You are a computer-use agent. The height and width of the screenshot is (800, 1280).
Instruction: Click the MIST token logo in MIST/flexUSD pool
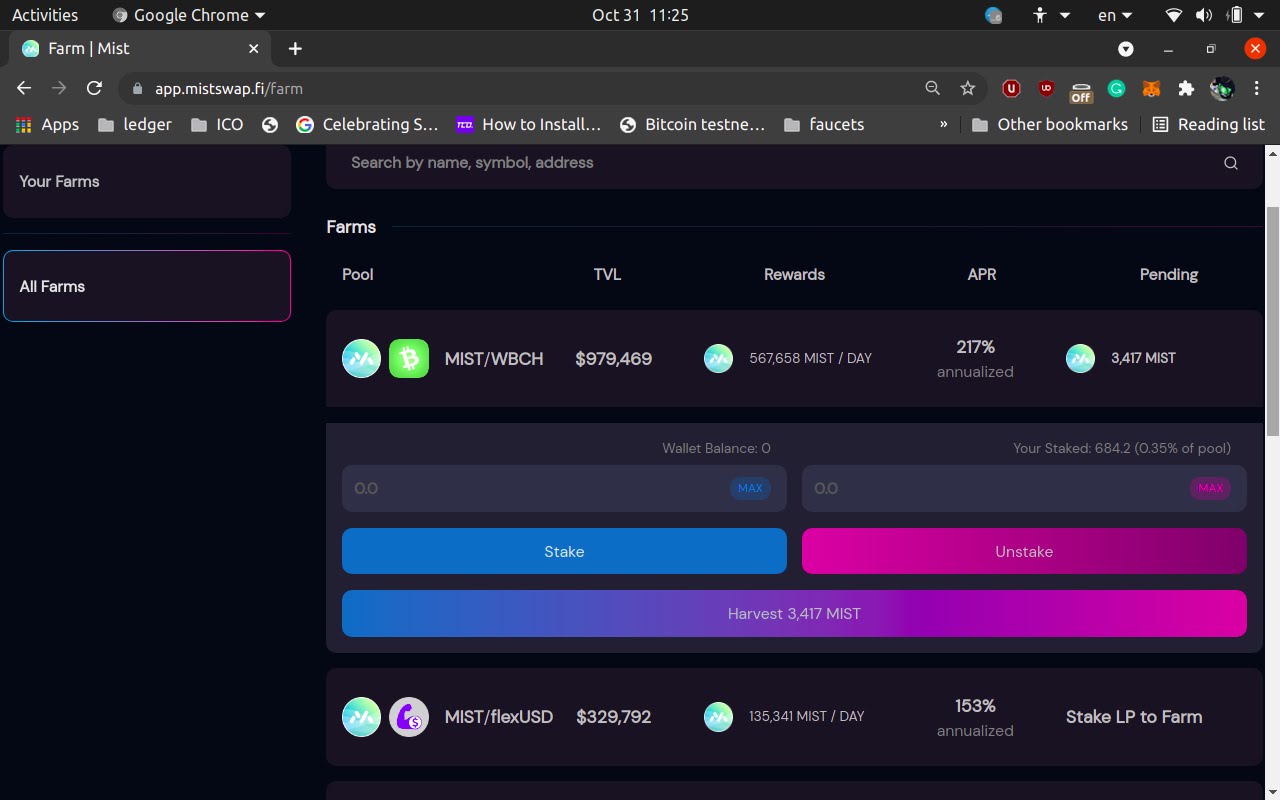coord(362,717)
